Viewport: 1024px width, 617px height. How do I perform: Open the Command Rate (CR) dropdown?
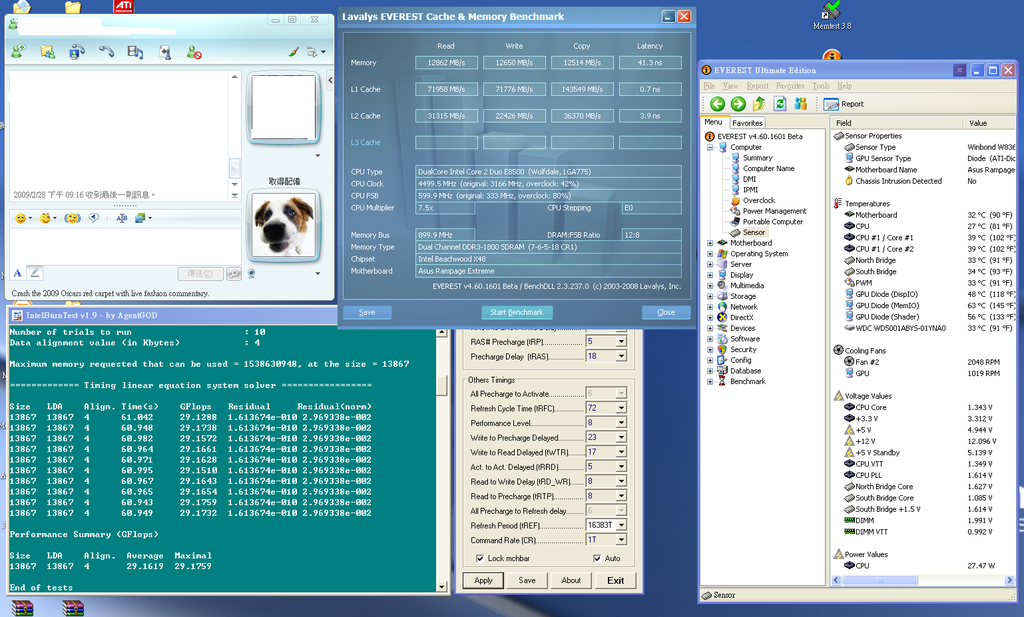point(621,540)
